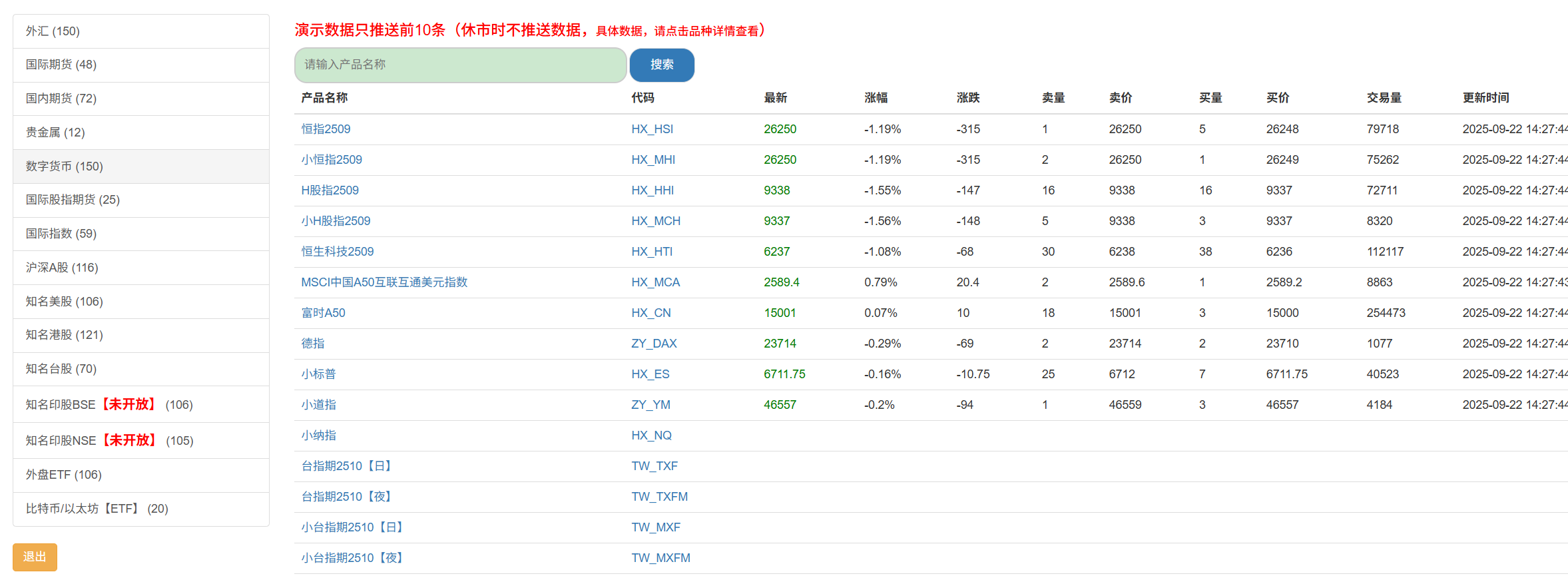Click the 搜索 search button
This screenshot has height=576, width=1568.
tap(662, 65)
